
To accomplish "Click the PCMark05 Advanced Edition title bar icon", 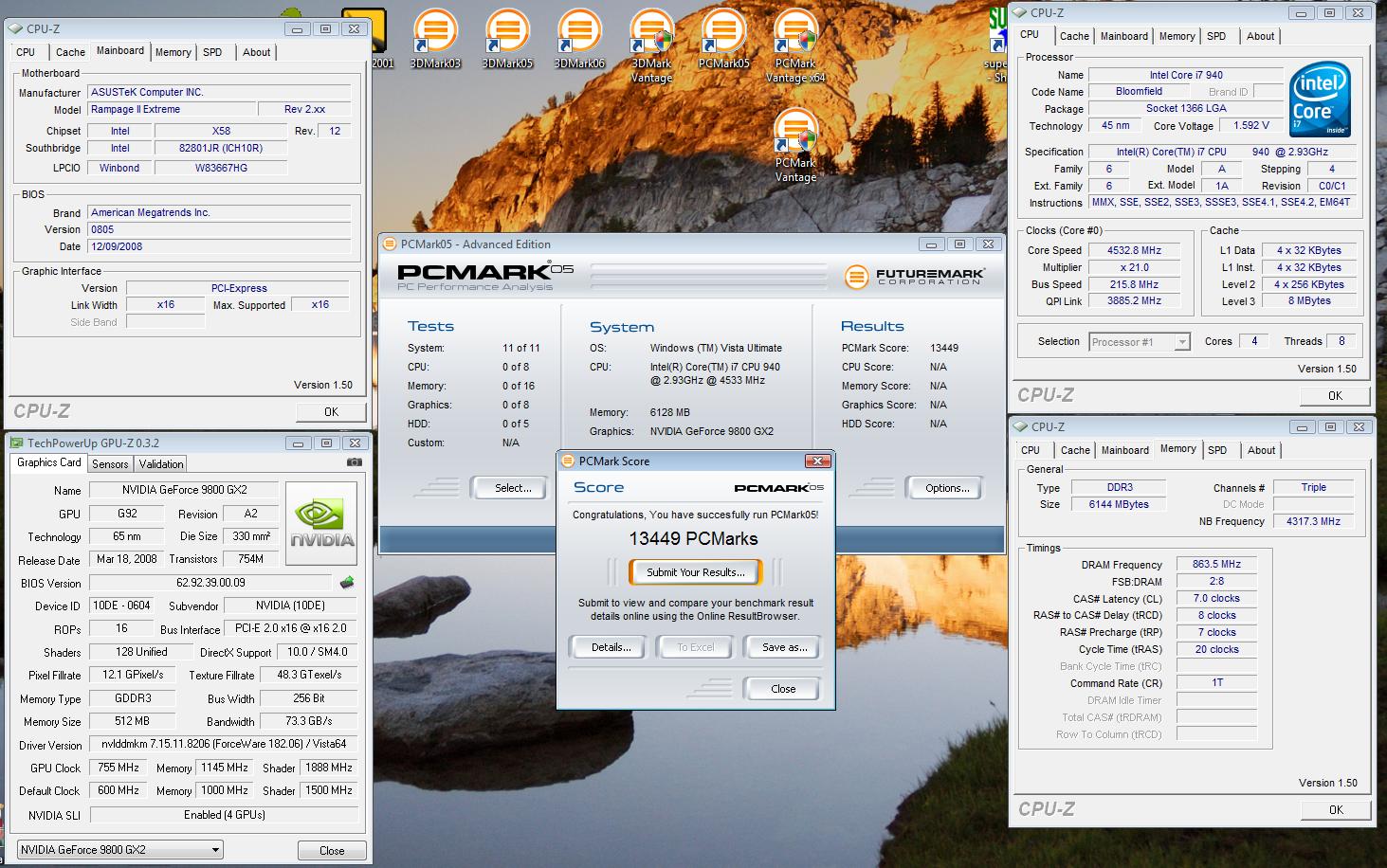I will (389, 244).
